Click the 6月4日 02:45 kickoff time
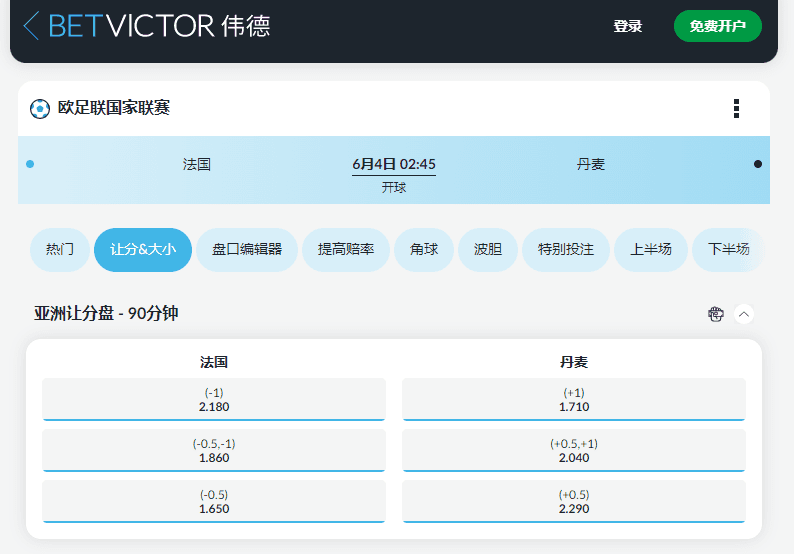The height and width of the screenshot is (554, 794). (394, 165)
